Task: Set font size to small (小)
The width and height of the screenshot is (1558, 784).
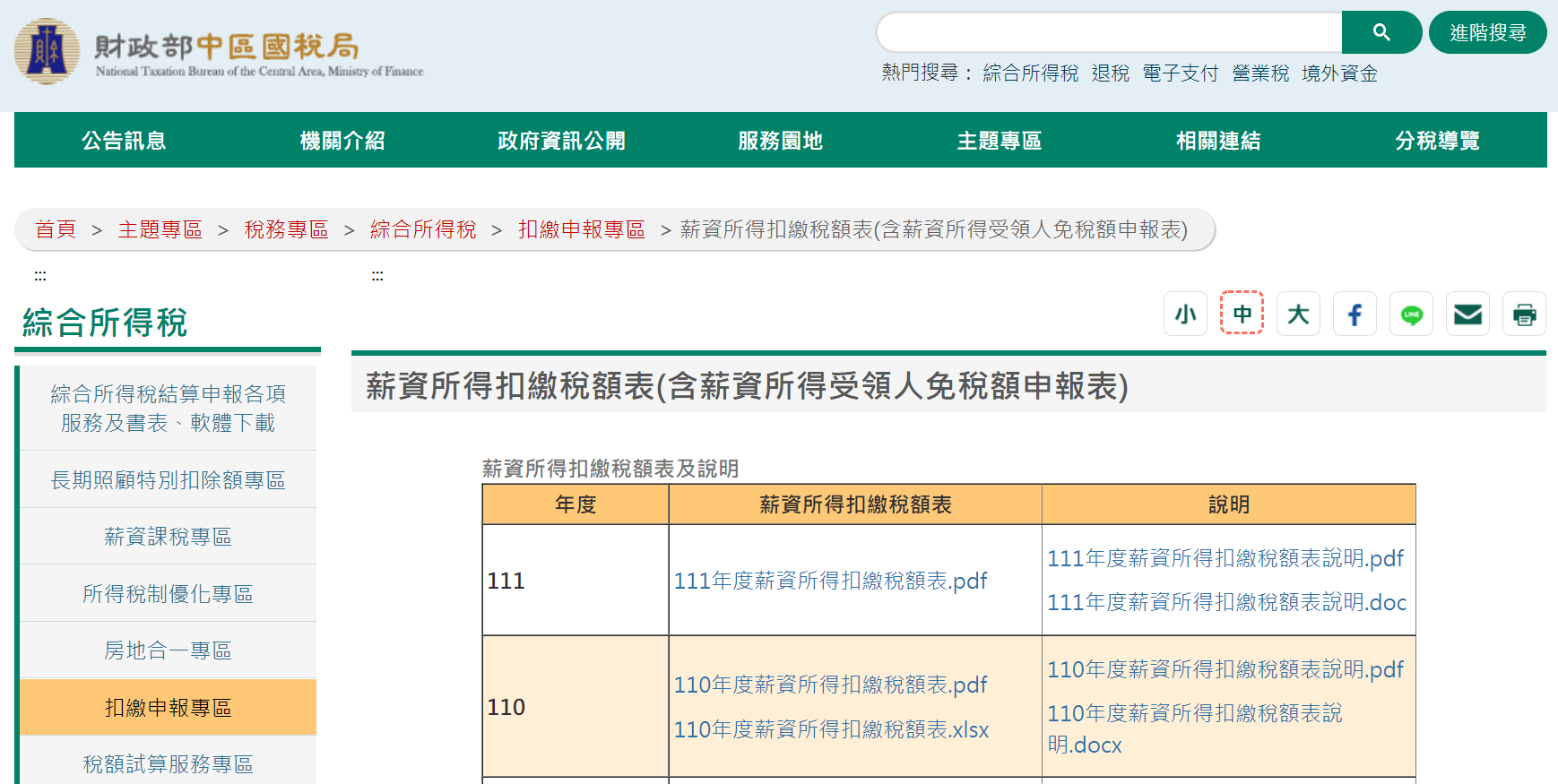Action: (x=1185, y=314)
